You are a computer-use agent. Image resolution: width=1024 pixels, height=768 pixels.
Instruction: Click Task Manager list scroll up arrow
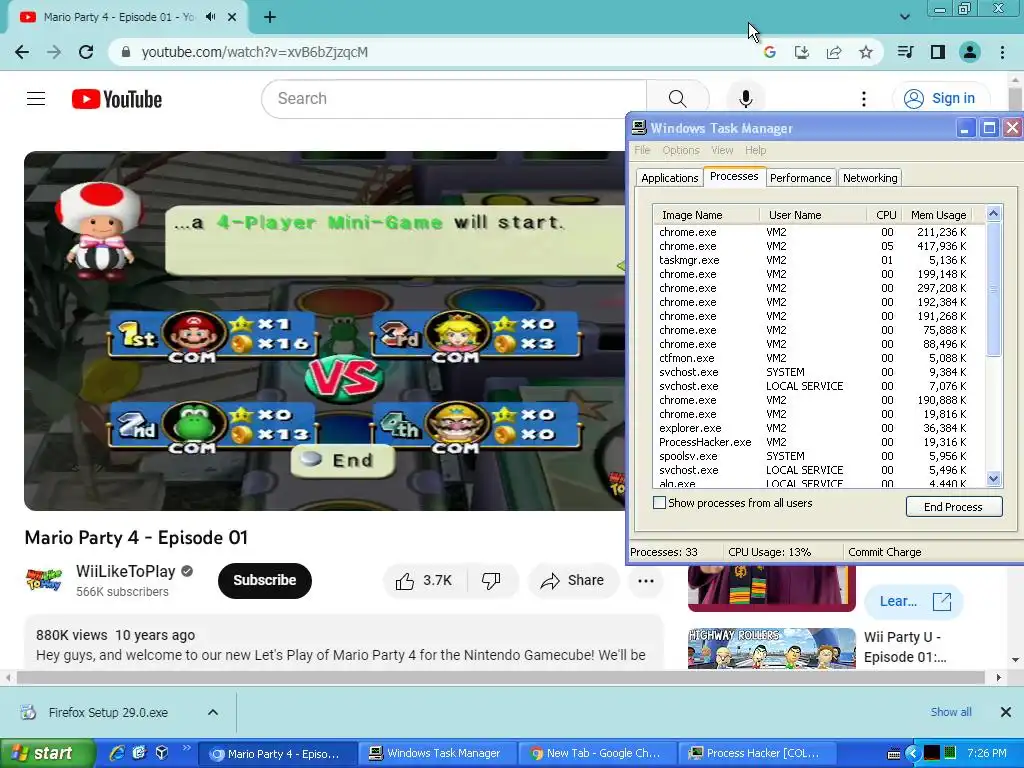pyautogui.click(x=994, y=213)
